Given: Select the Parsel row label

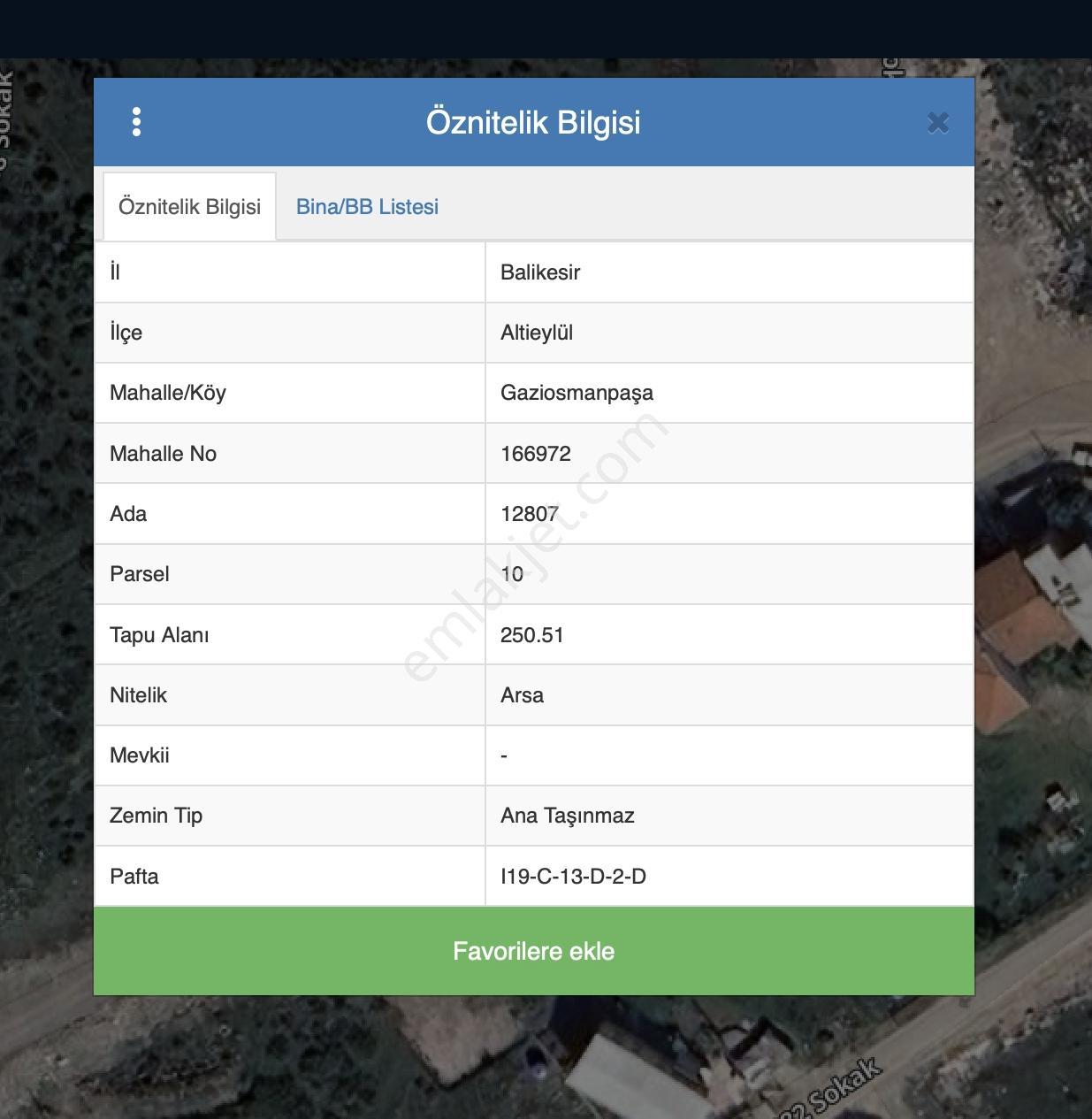Looking at the screenshot, I should point(140,574).
